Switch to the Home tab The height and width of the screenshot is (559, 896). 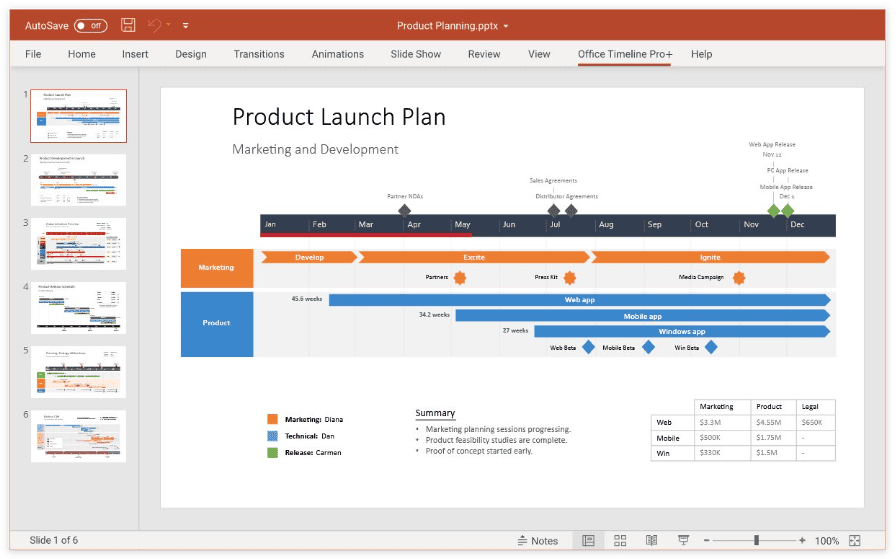[82, 54]
